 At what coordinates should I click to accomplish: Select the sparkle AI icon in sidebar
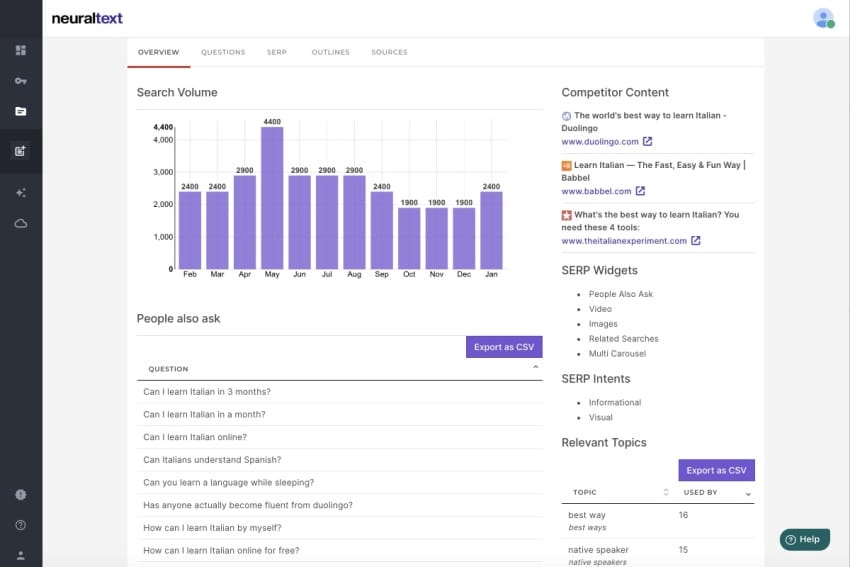tap(21, 192)
